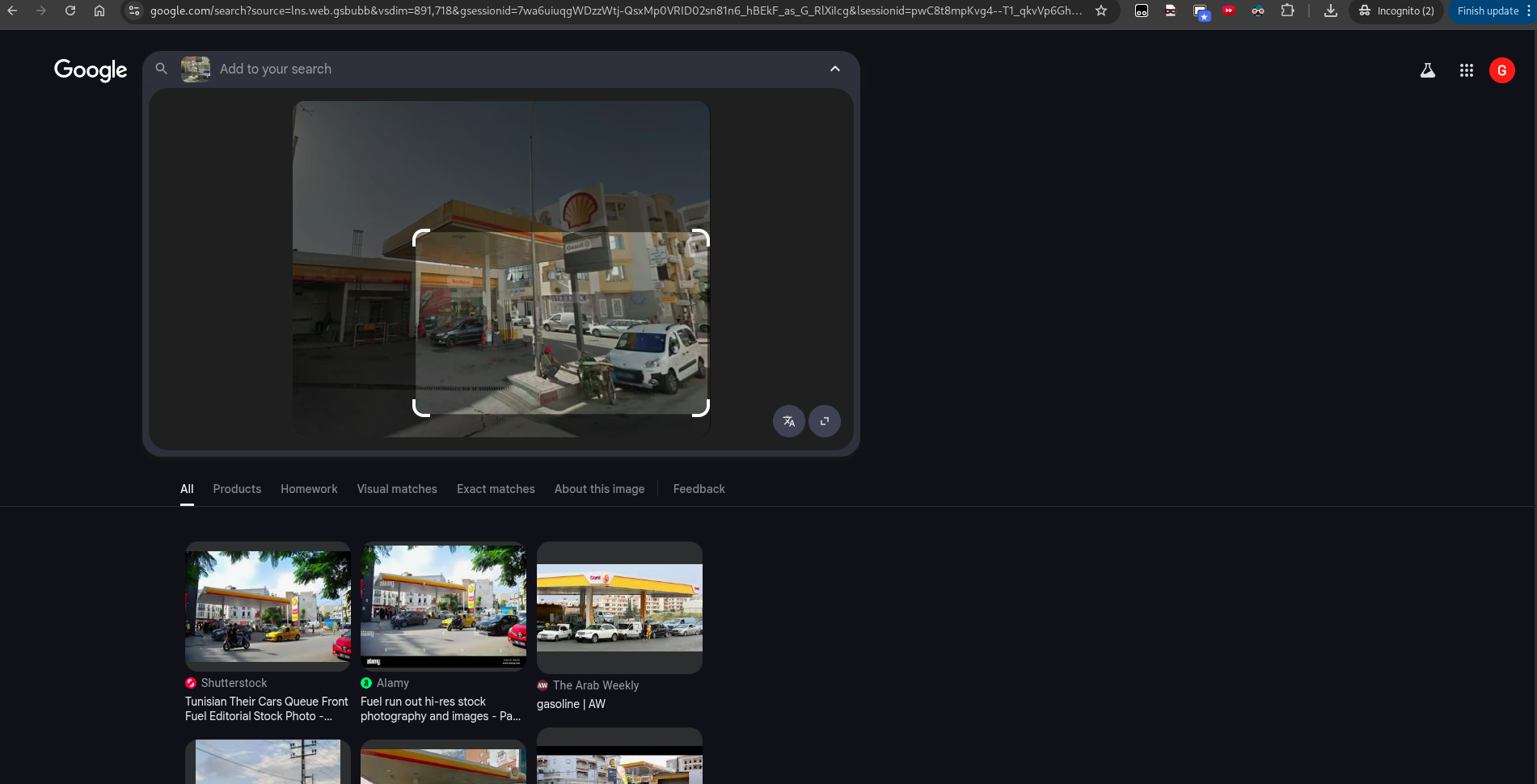Switch to the Exact matches tab
The image size is (1537, 784).
(496, 489)
